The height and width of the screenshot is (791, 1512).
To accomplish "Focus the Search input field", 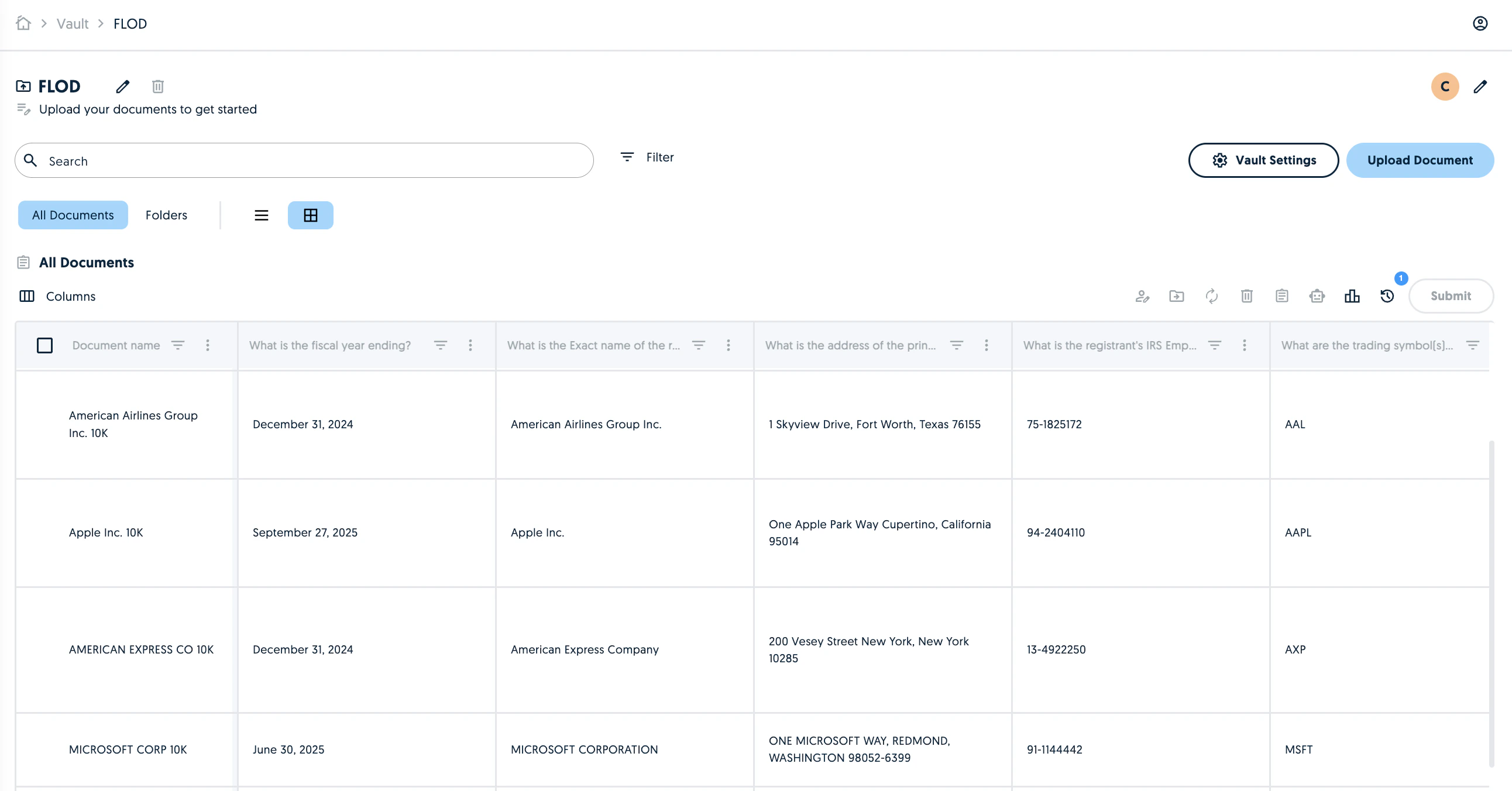I will 304,160.
